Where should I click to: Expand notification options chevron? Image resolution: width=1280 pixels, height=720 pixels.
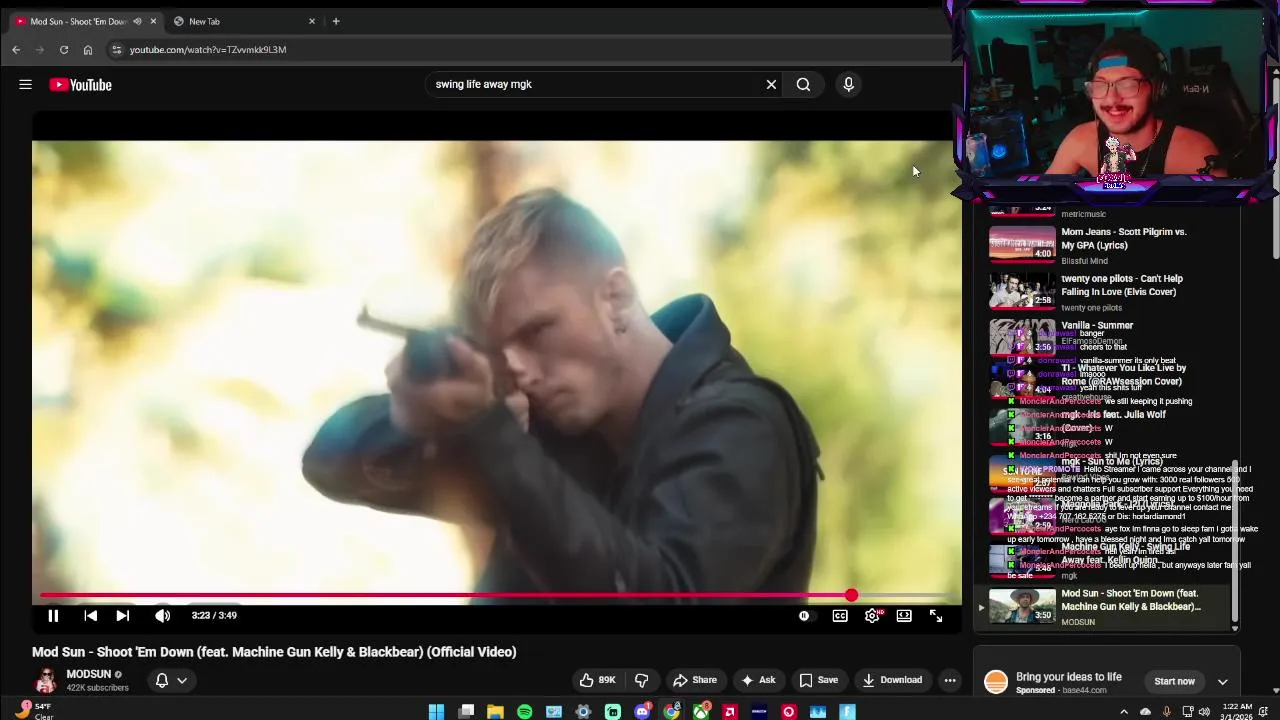pyautogui.click(x=182, y=680)
